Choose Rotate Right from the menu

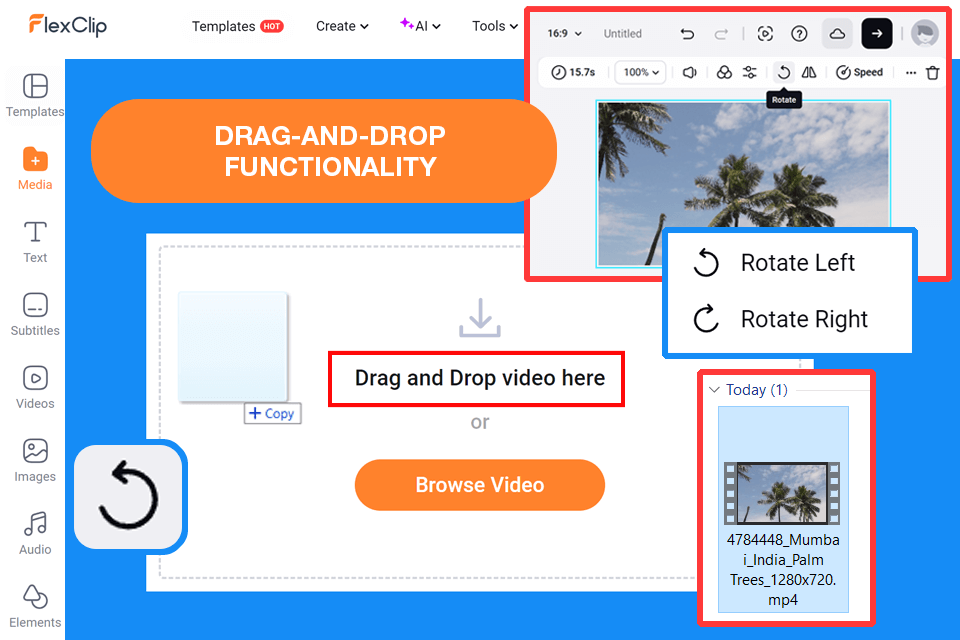click(x=781, y=318)
